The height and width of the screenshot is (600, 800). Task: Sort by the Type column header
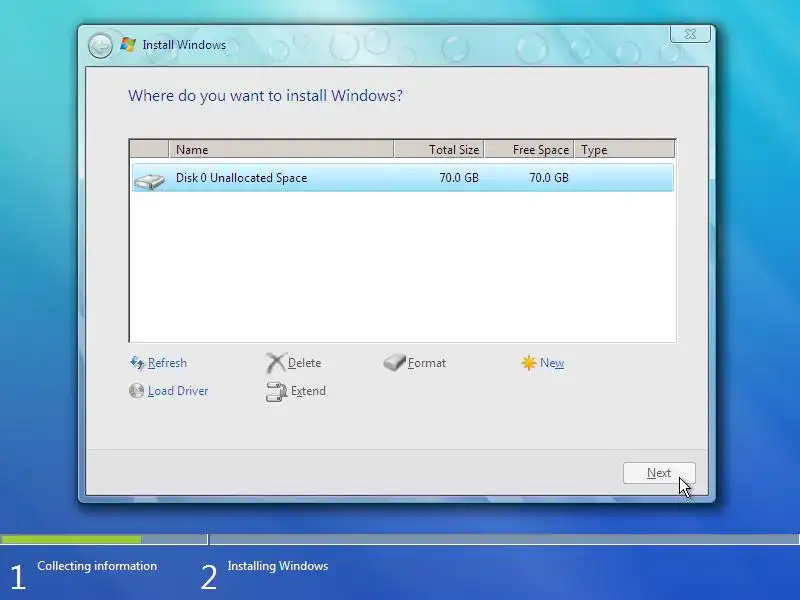(x=624, y=149)
